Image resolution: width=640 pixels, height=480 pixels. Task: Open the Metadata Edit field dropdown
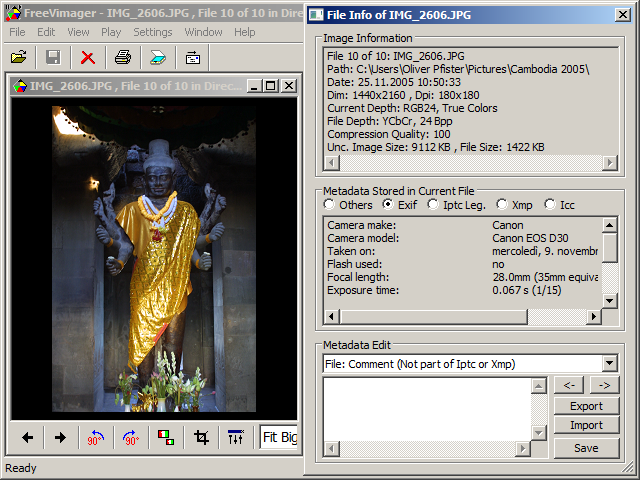point(610,364)
